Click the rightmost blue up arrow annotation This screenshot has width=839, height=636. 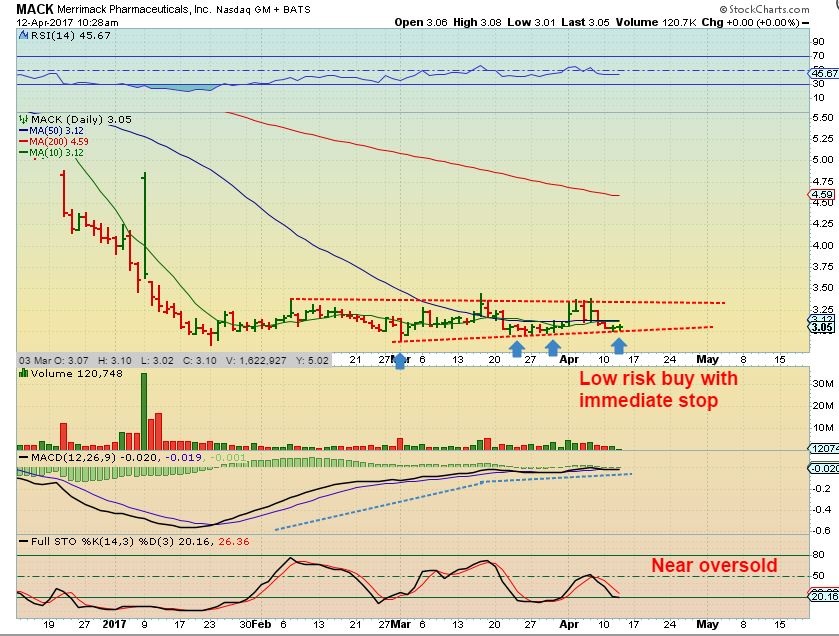pyautogui.click(x=619, y=347)
